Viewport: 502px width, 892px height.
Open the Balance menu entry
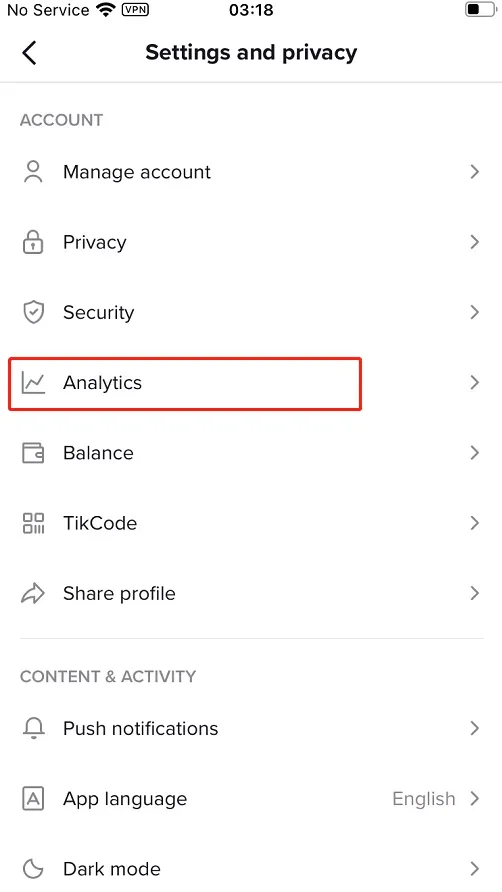[251, 453]
